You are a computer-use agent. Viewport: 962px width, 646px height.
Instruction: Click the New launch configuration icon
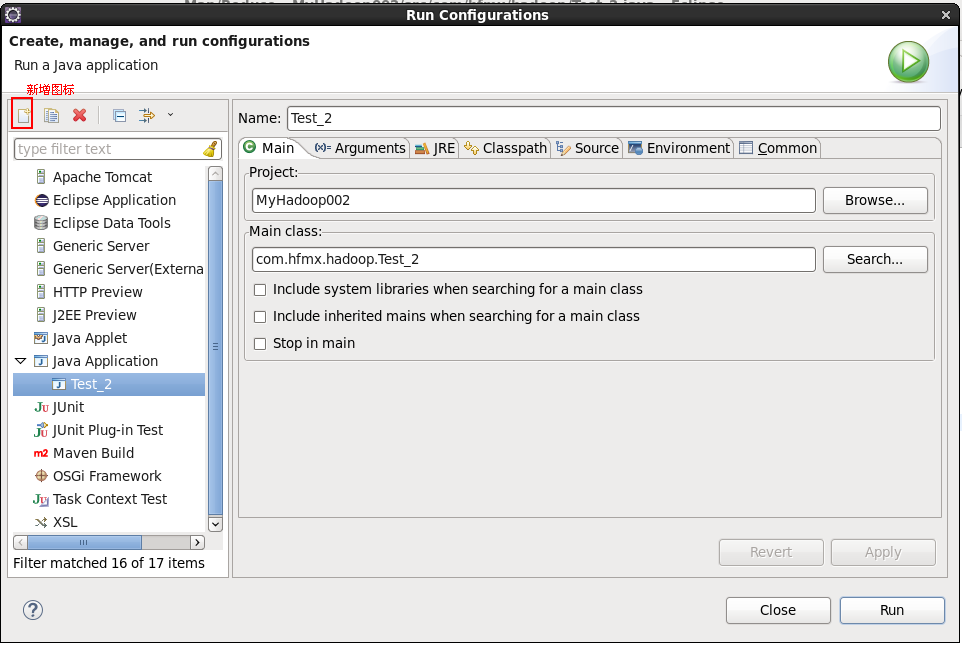(x=23, y=115)
